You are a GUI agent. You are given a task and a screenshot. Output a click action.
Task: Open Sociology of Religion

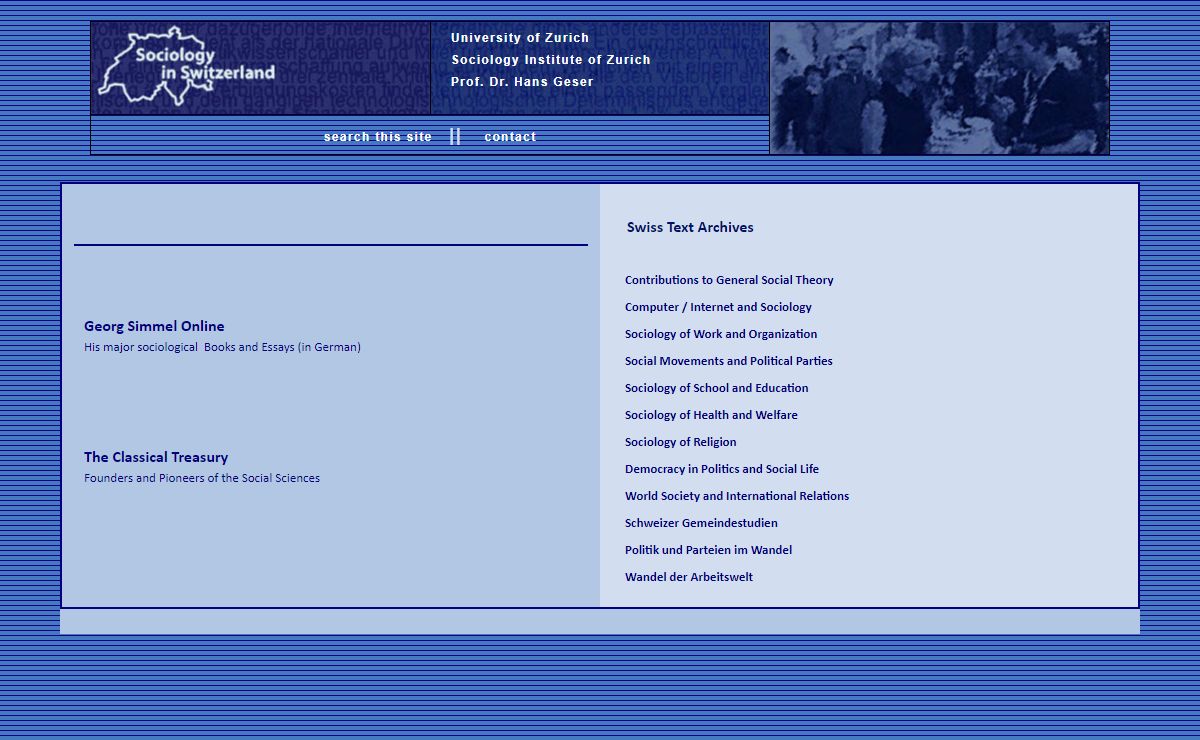click(681, 442)
